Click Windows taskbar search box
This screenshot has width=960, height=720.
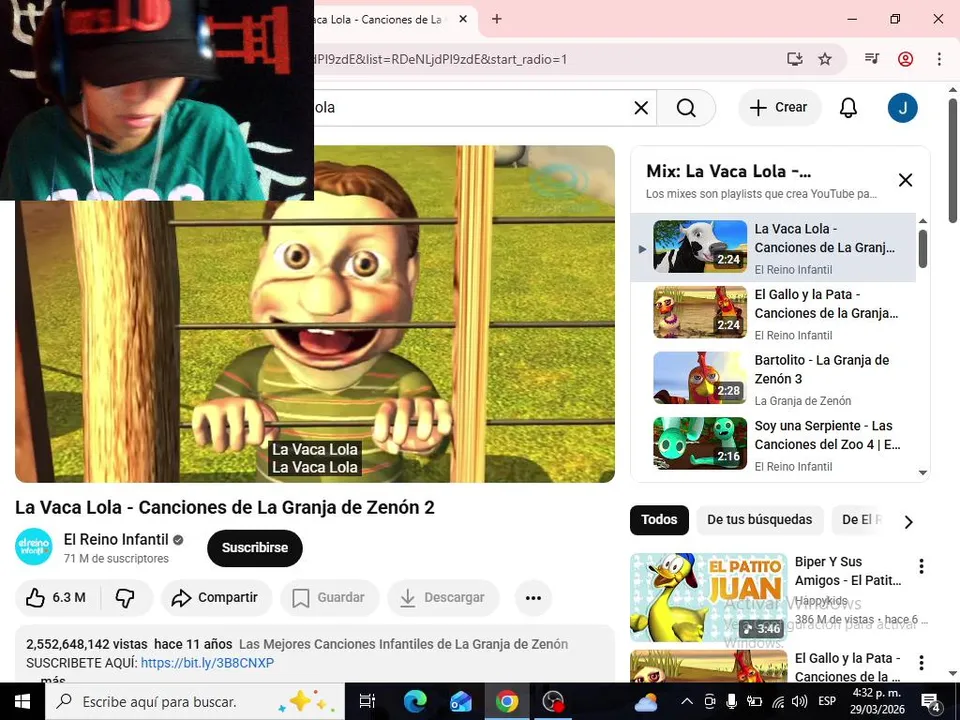[195, 702]
